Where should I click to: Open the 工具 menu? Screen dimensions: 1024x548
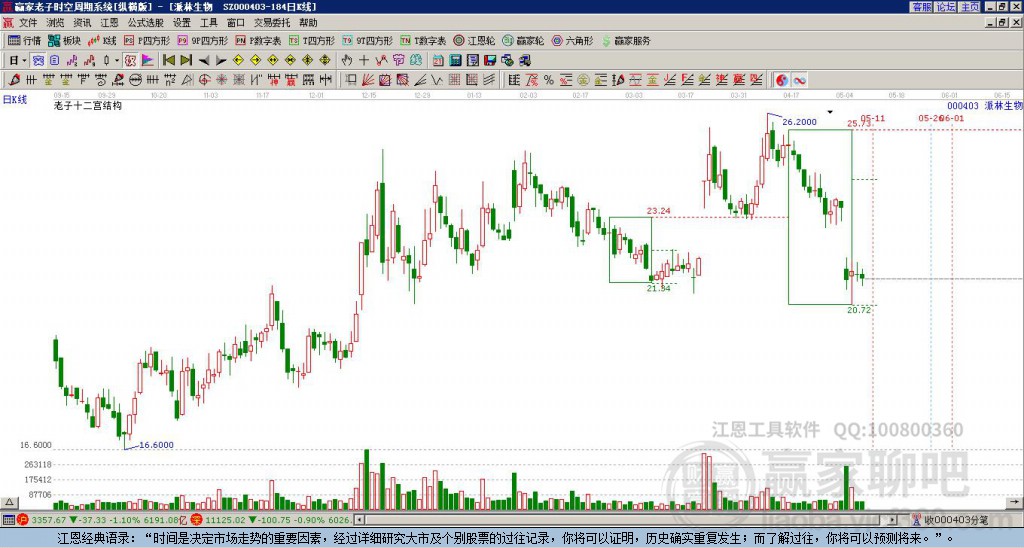click(209, 23)
